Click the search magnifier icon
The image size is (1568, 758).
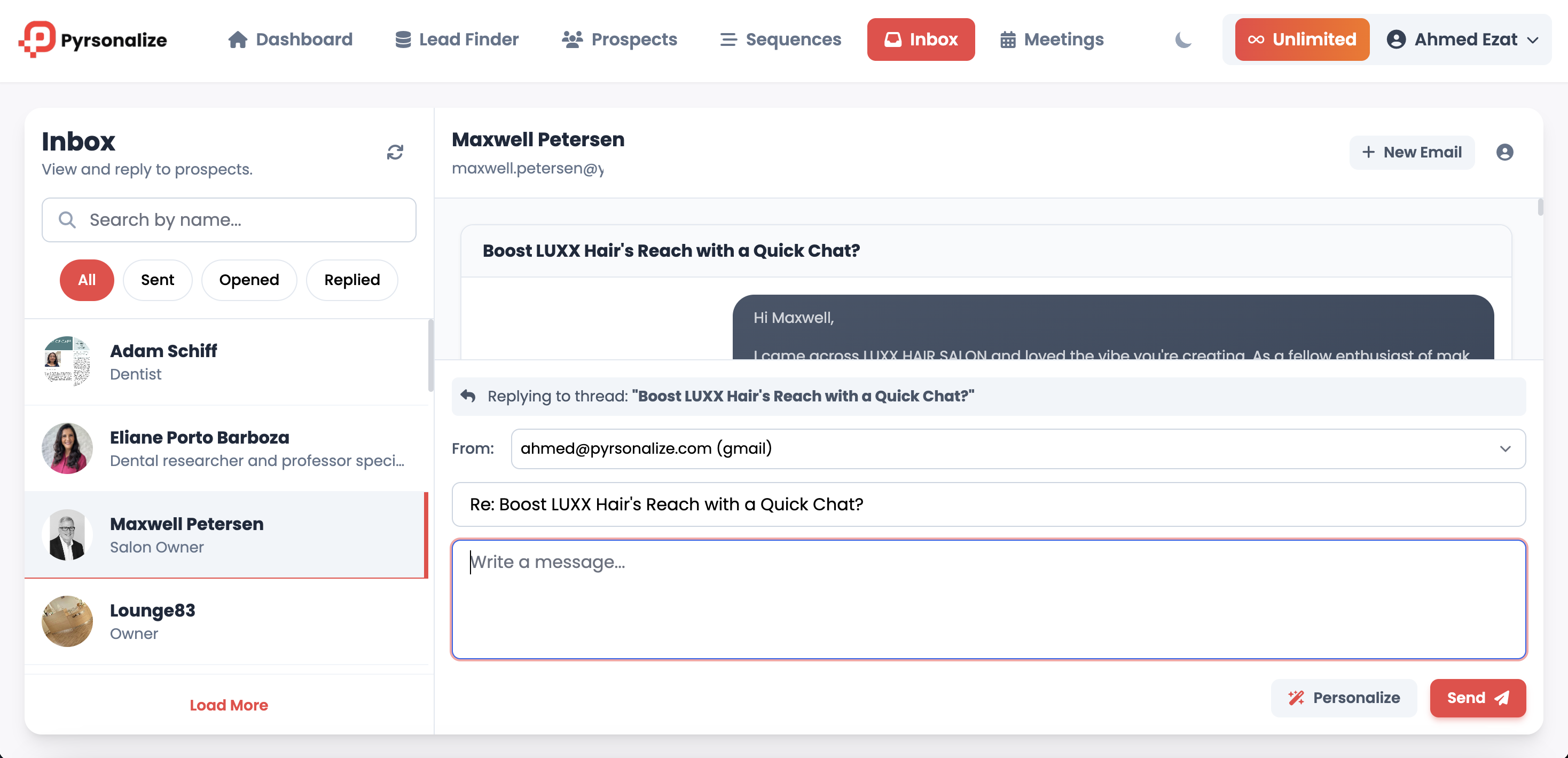[x=67, y=219]
